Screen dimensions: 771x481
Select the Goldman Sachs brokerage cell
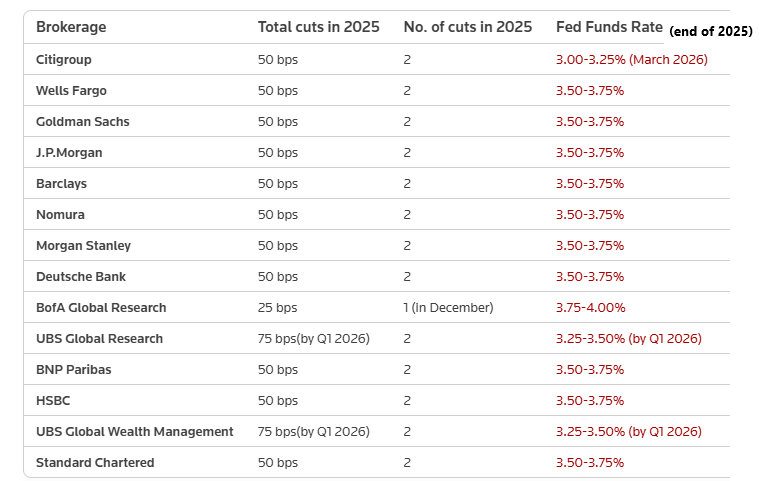82,121
